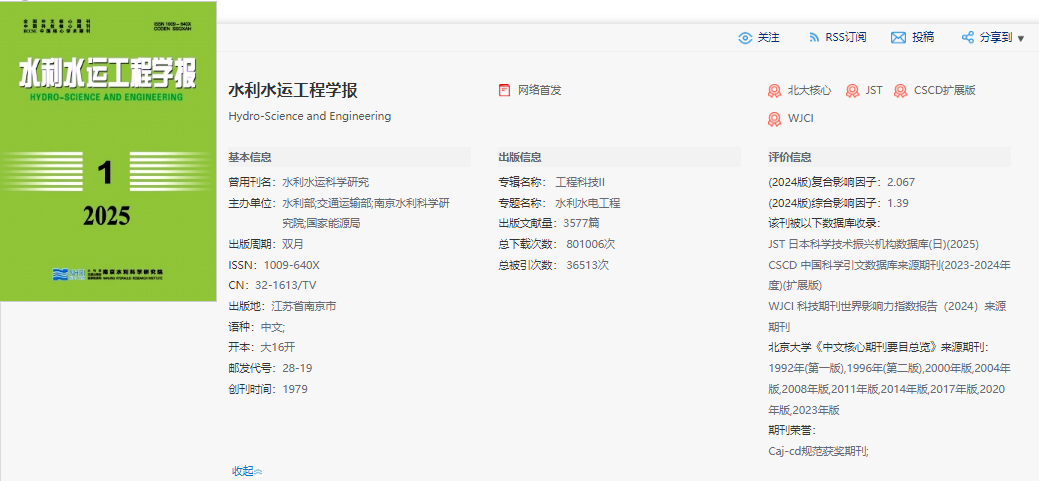The width and height of the screenshot is (1039, 481).
Task: Click the JST badge label
Action: pyautogui.click(x=874, y=90)
